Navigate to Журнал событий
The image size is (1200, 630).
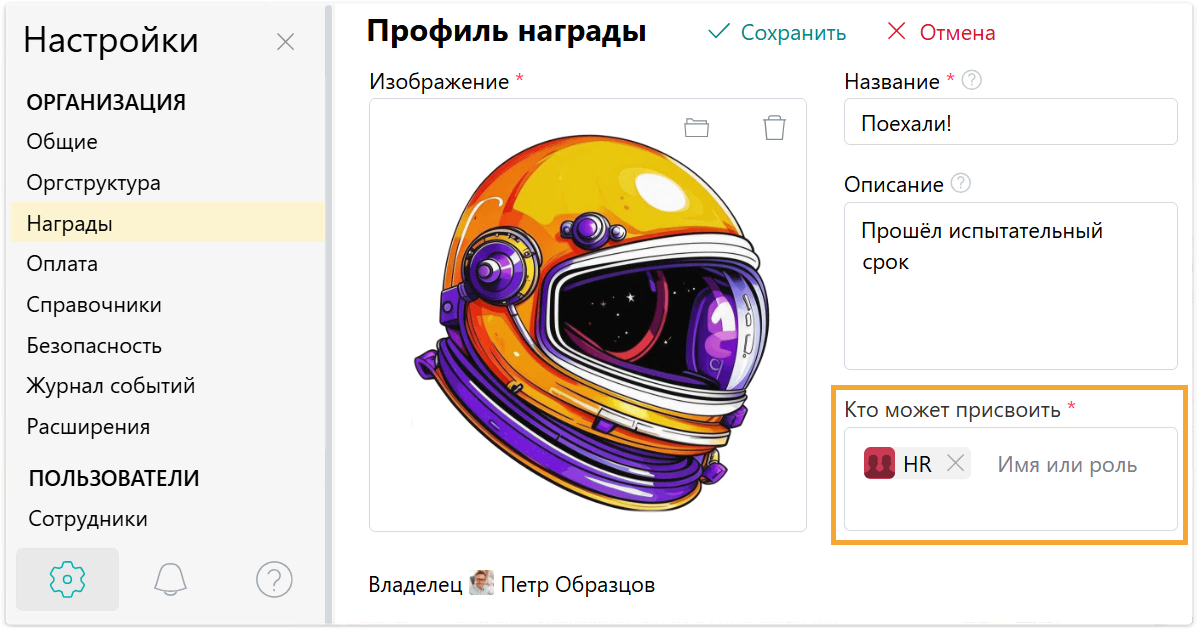point(111,386)
